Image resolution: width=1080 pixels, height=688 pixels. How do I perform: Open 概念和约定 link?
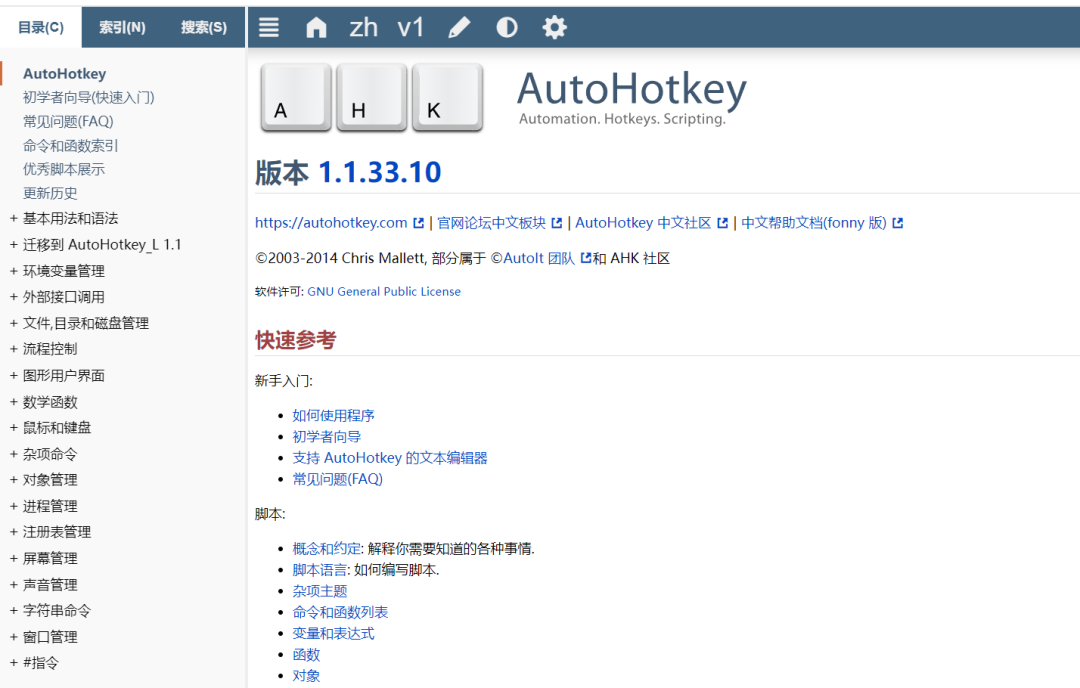[x=326, y=549]
